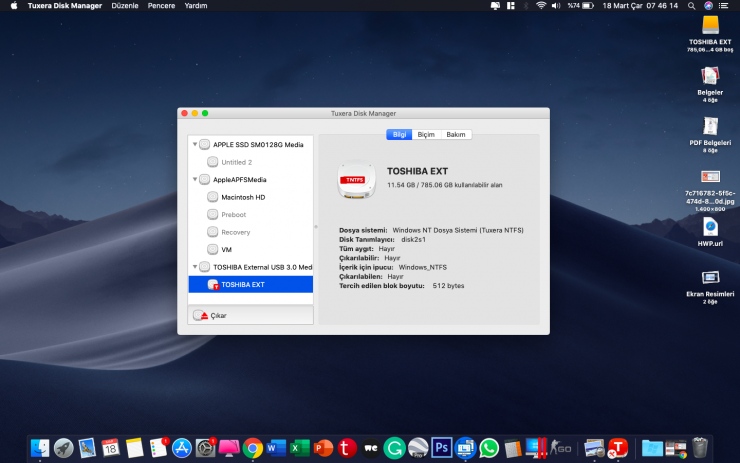Click the Wi-Fi status icon

pos(541,6)
